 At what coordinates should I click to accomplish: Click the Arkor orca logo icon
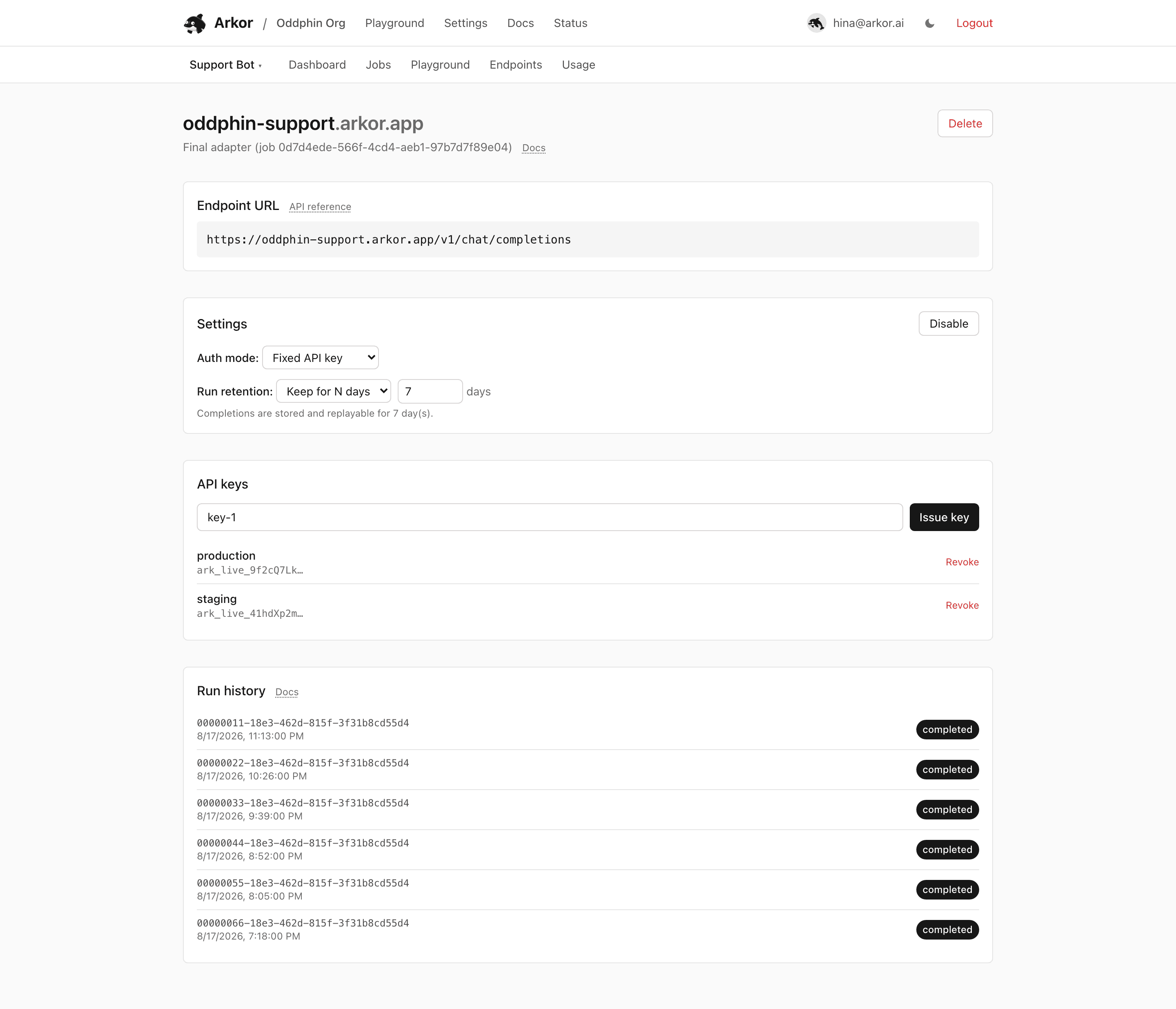(195, 23)
